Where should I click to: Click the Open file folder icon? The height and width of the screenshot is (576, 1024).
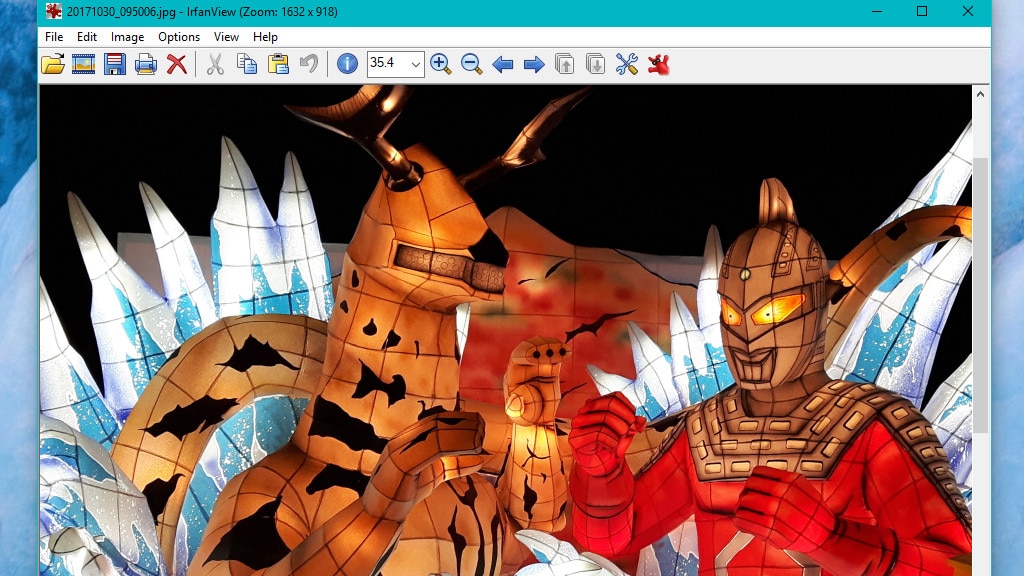tap(53, 64)
